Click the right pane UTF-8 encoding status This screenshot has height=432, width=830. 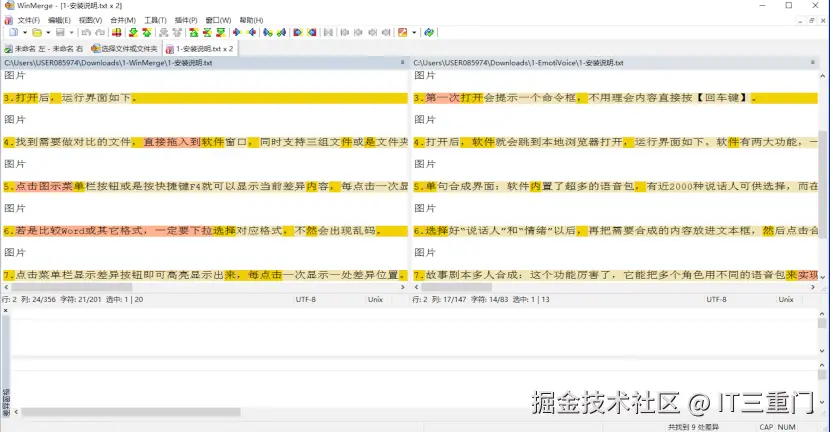tap(716, 300)
